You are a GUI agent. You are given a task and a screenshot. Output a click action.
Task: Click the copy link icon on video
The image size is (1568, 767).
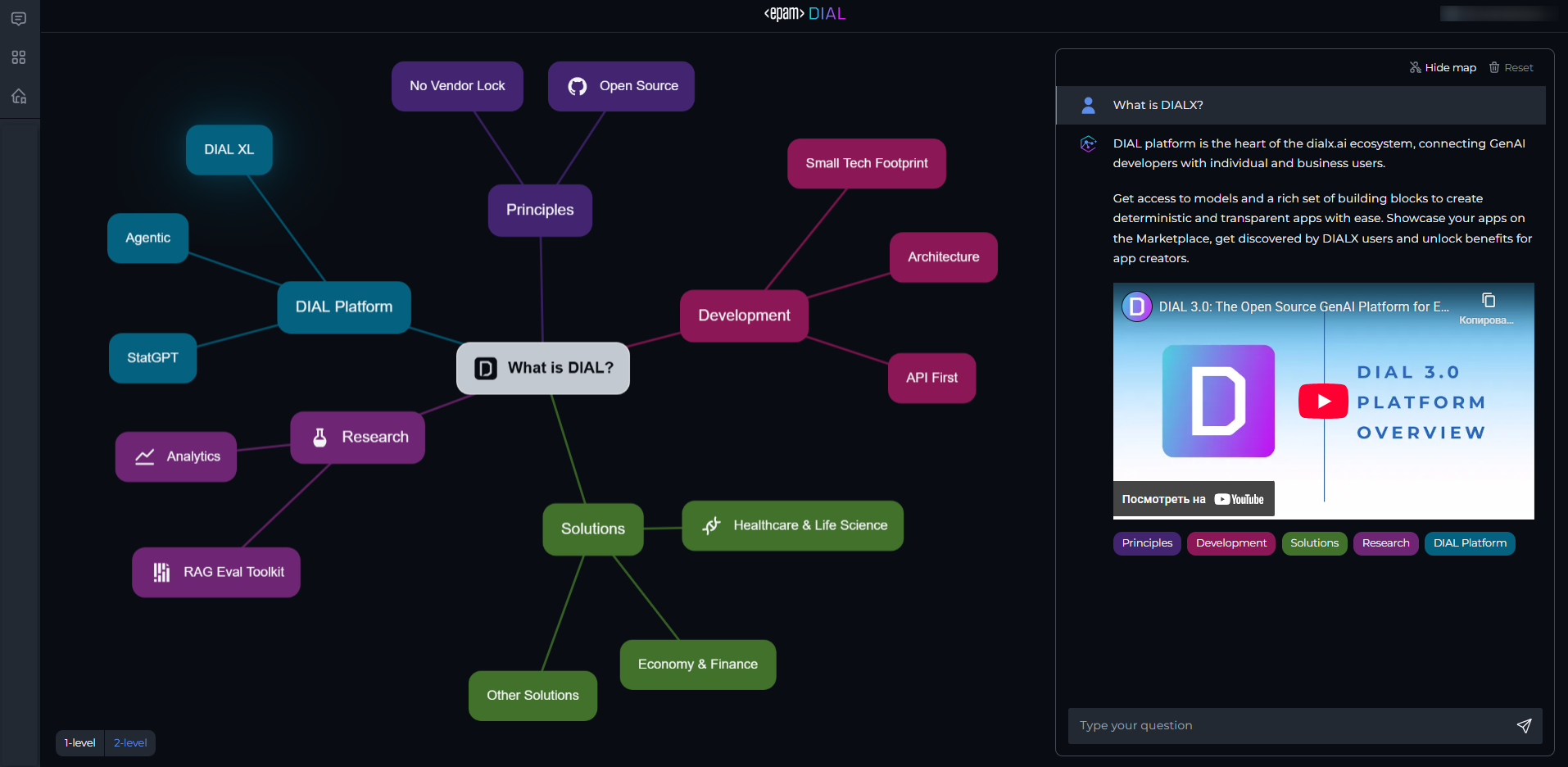(x=1488, y=301)
